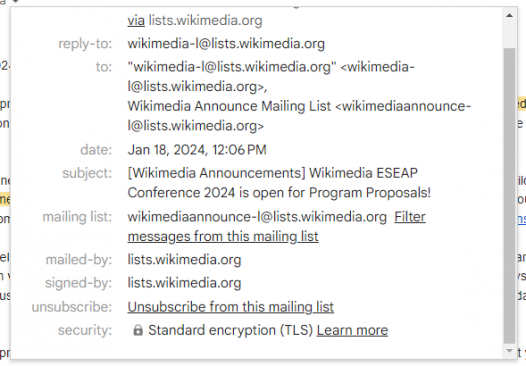Click the padlock icon beside Standard encryption
526x366 pixels.
[138, 330]
